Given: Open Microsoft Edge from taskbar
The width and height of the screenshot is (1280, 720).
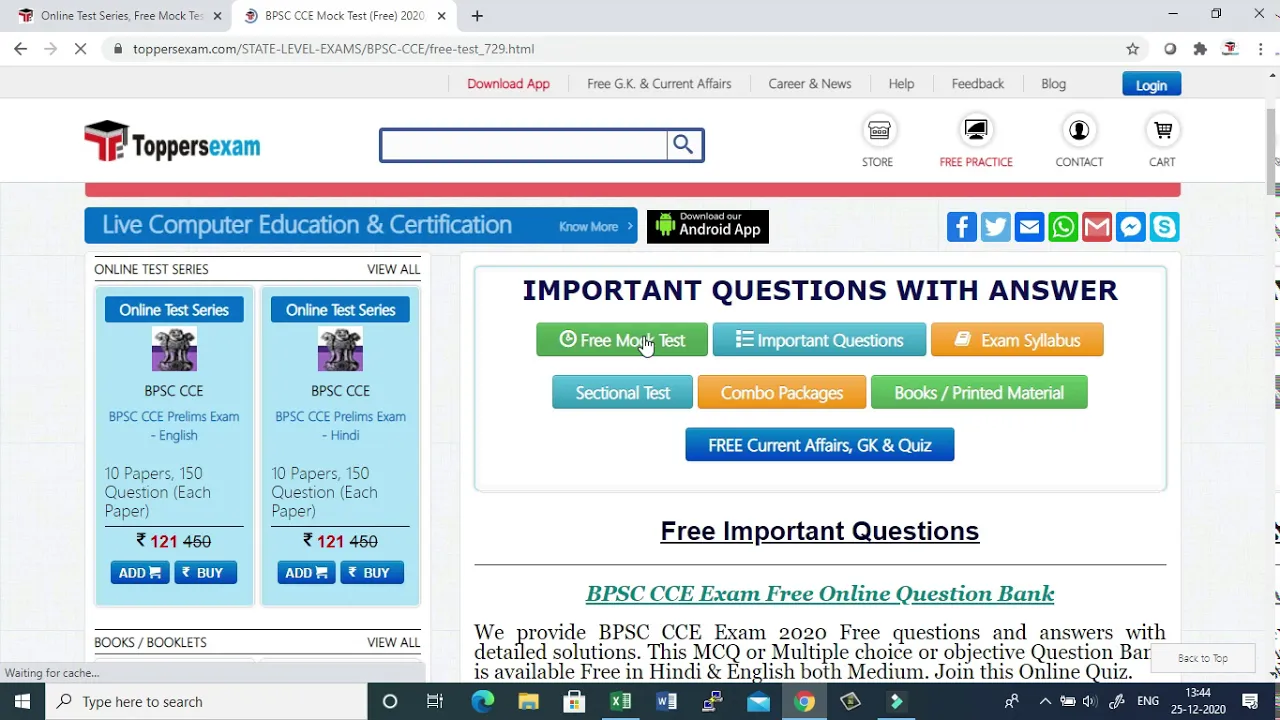Looking at the screenshot, I should pyautogui.click(x=482, y=702).
